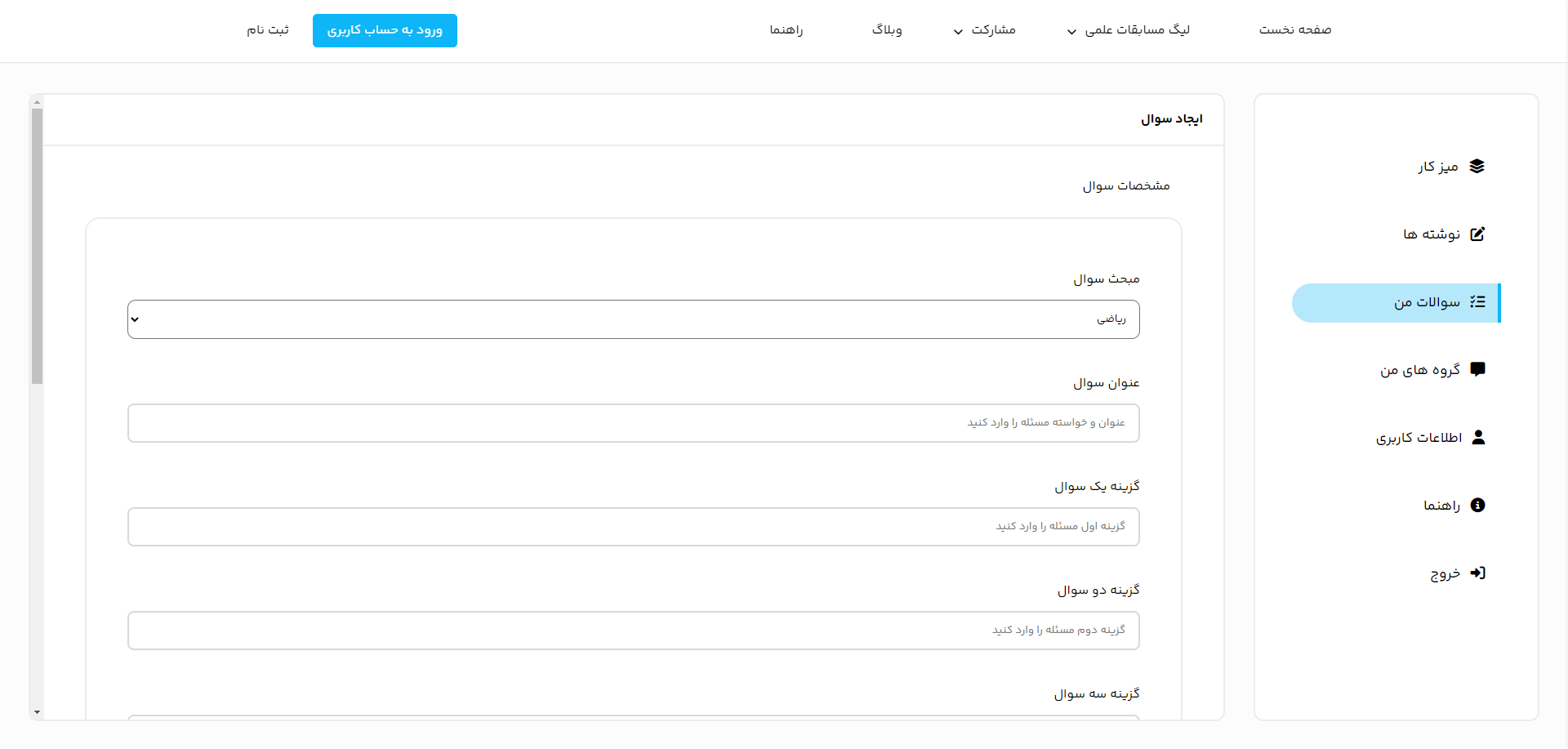Screen dimensions: 1568x749
Task: Click the نوشته ها pencil icon
Action: [x=1477, y=234]
